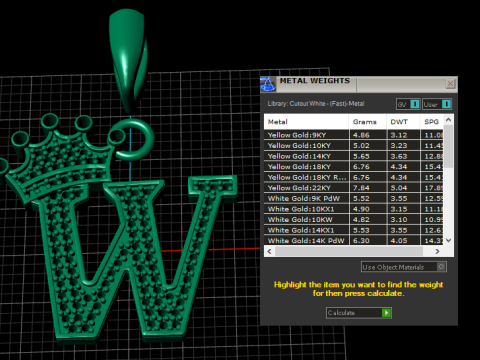Click the 7.84 grams cell
480x360 pixels.
point(368,188)
